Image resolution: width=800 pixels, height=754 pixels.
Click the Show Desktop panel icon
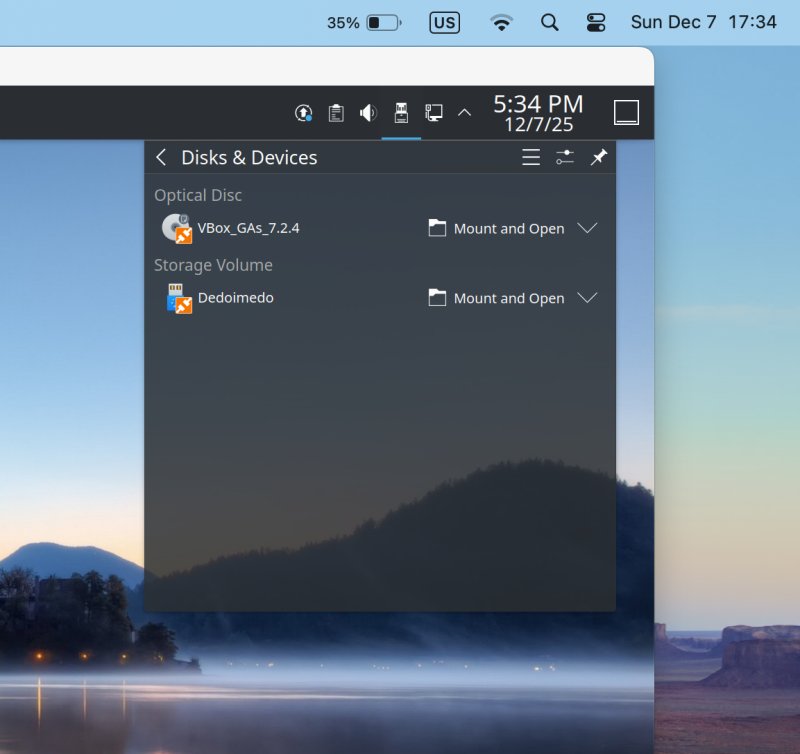click(626, 113)
